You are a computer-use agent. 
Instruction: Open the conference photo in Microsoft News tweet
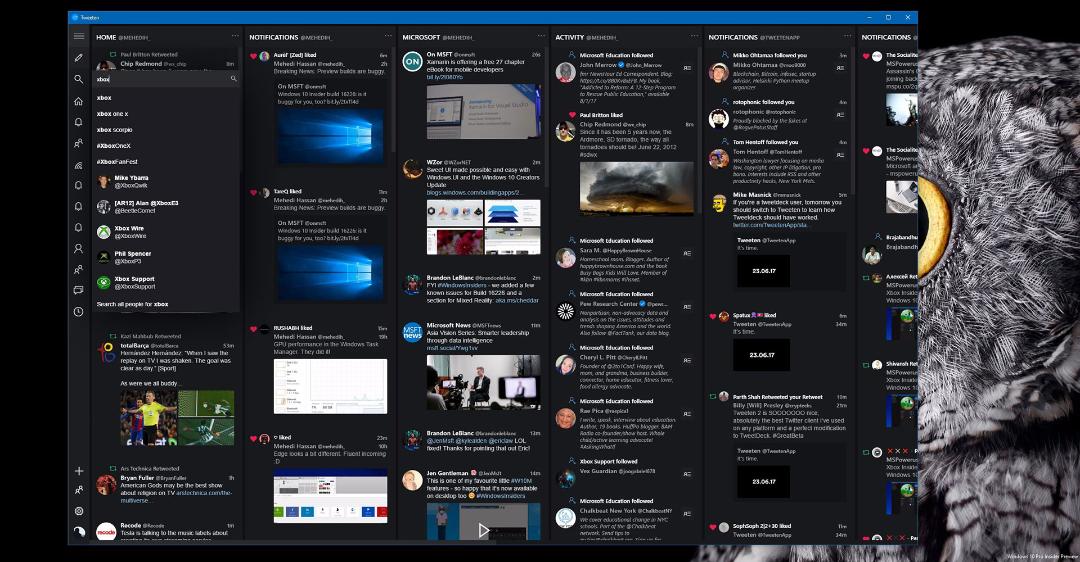click(x=484, y=382)
